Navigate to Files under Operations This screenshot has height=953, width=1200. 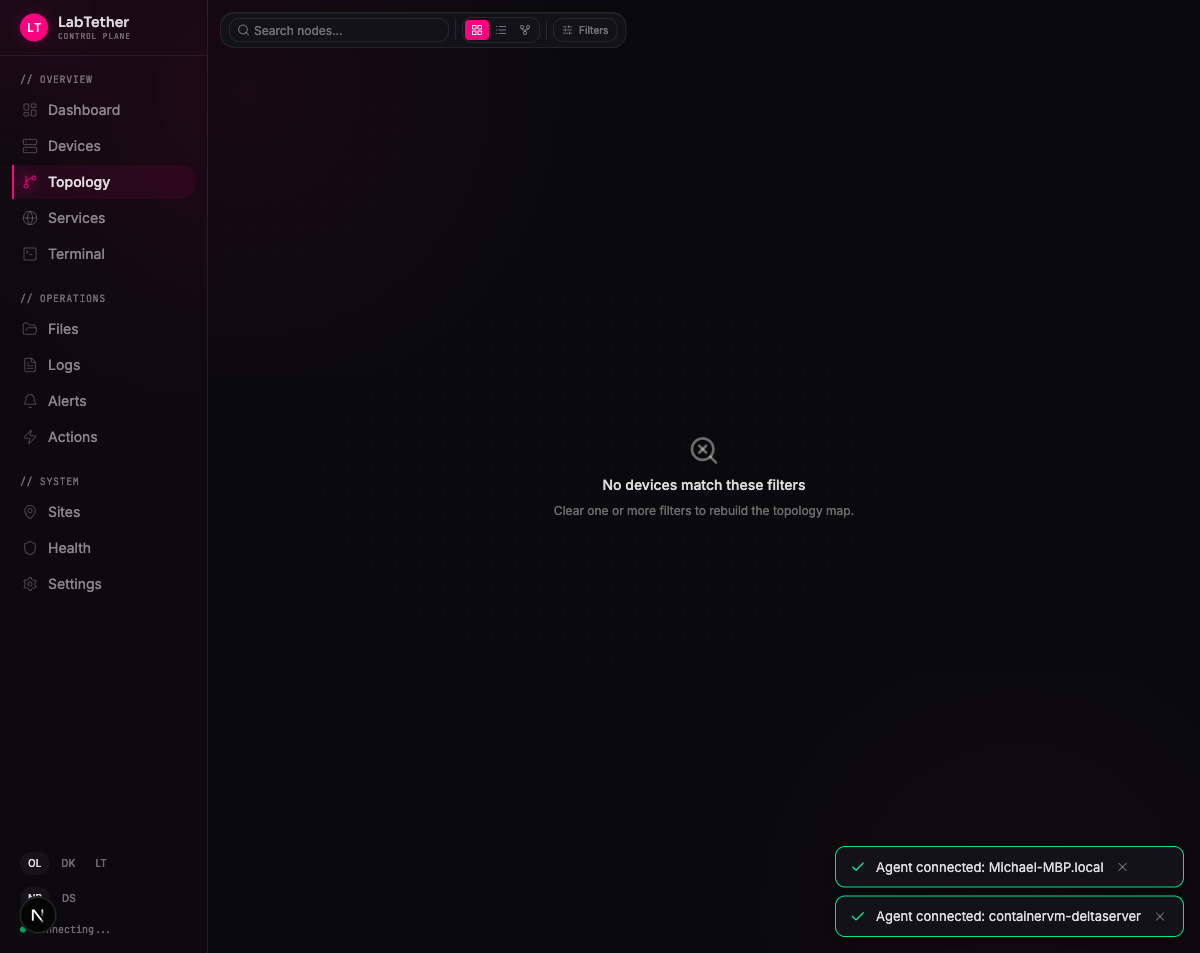click(x=102, y=329)
